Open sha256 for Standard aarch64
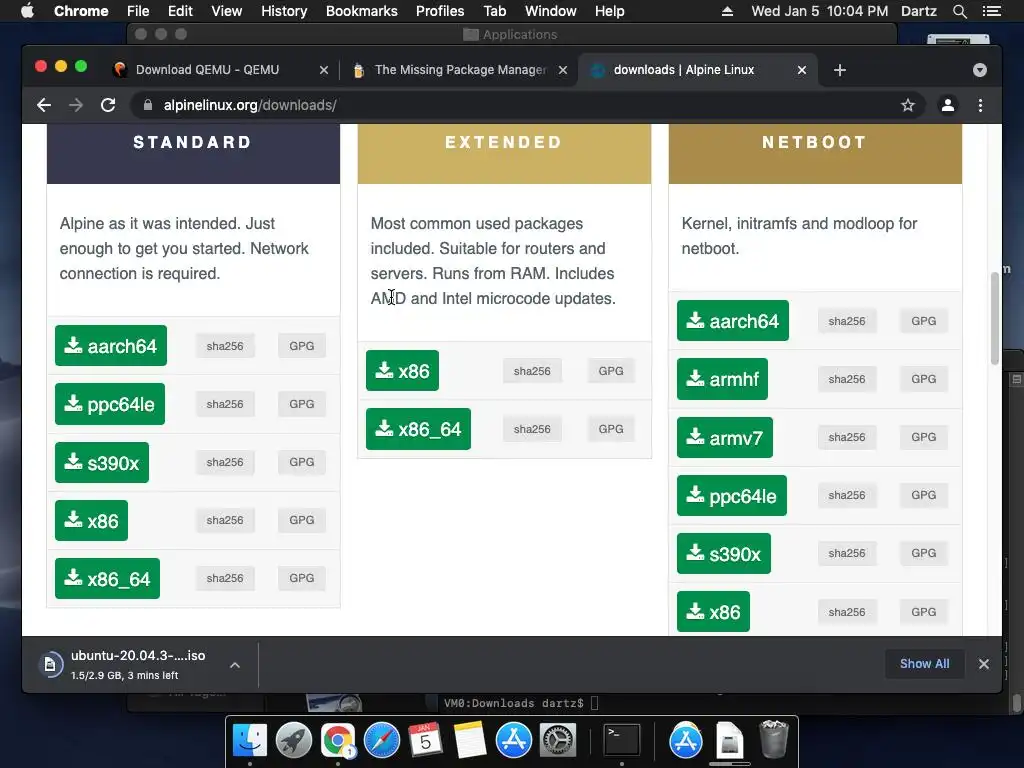 pyautogui.click(x=225, y=346)
